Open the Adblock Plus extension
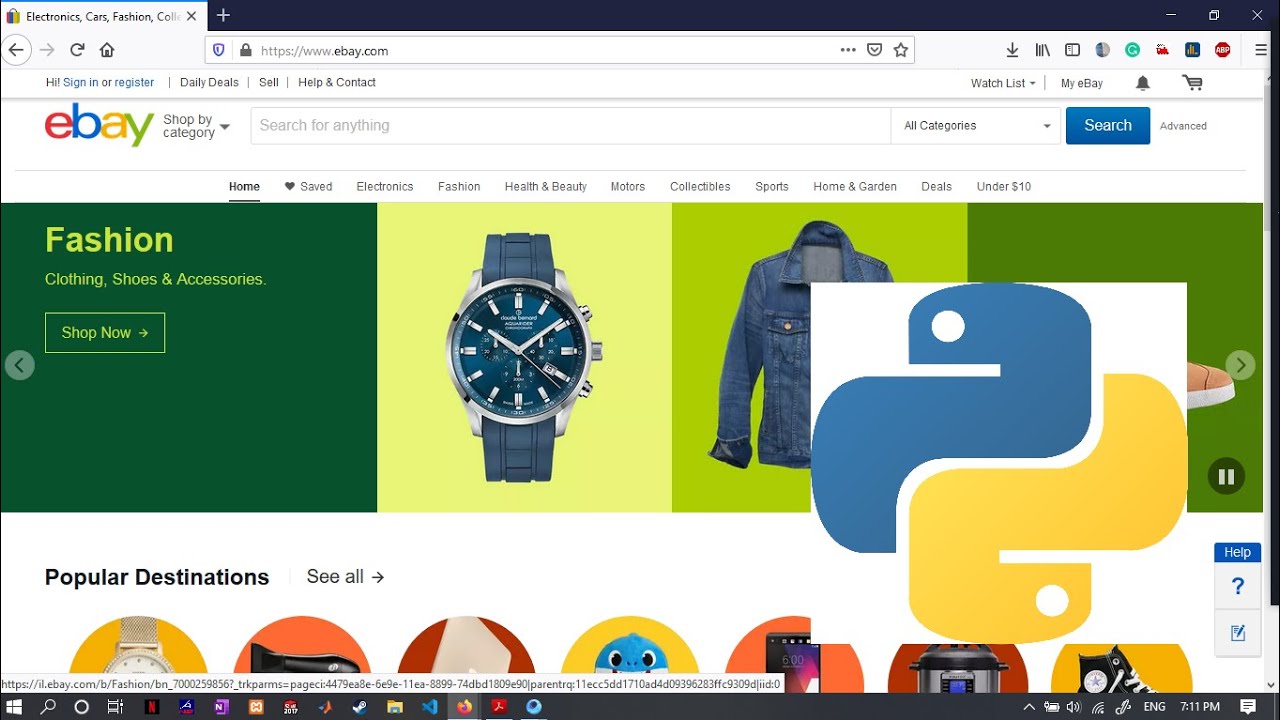Image resolution: width=1280 pixels, height=720 pixels. [1222, 50]
